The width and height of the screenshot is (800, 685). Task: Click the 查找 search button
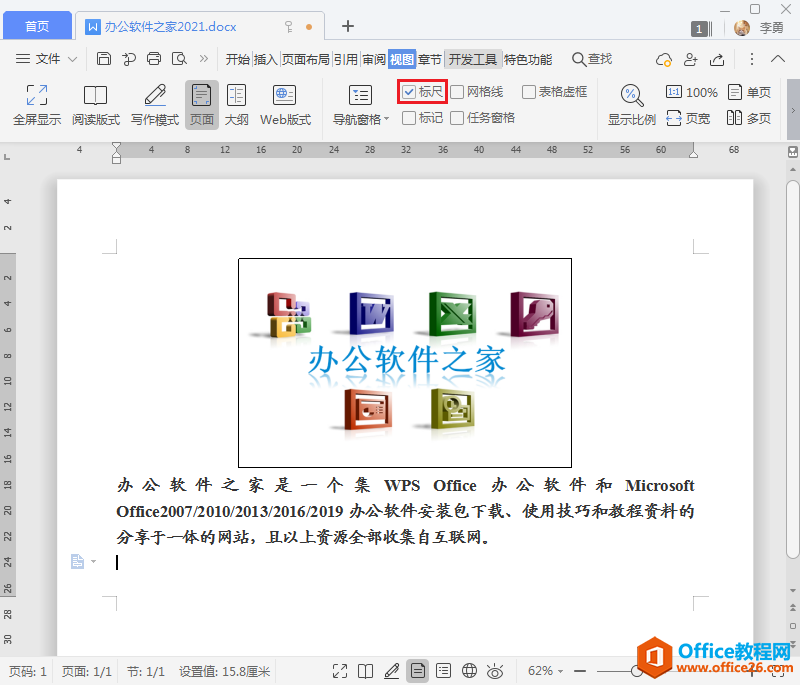point(591,59)
